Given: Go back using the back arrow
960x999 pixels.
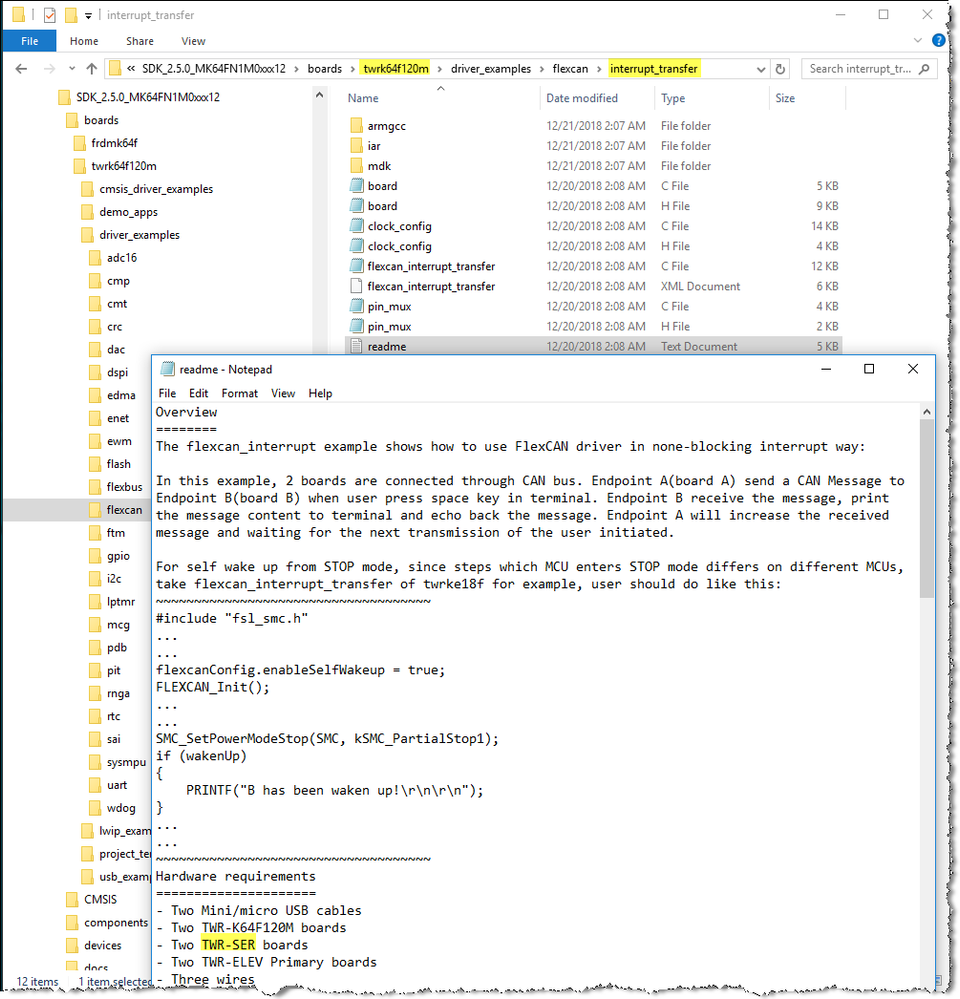Looking at the screenshot, I should tap(21, 68).
